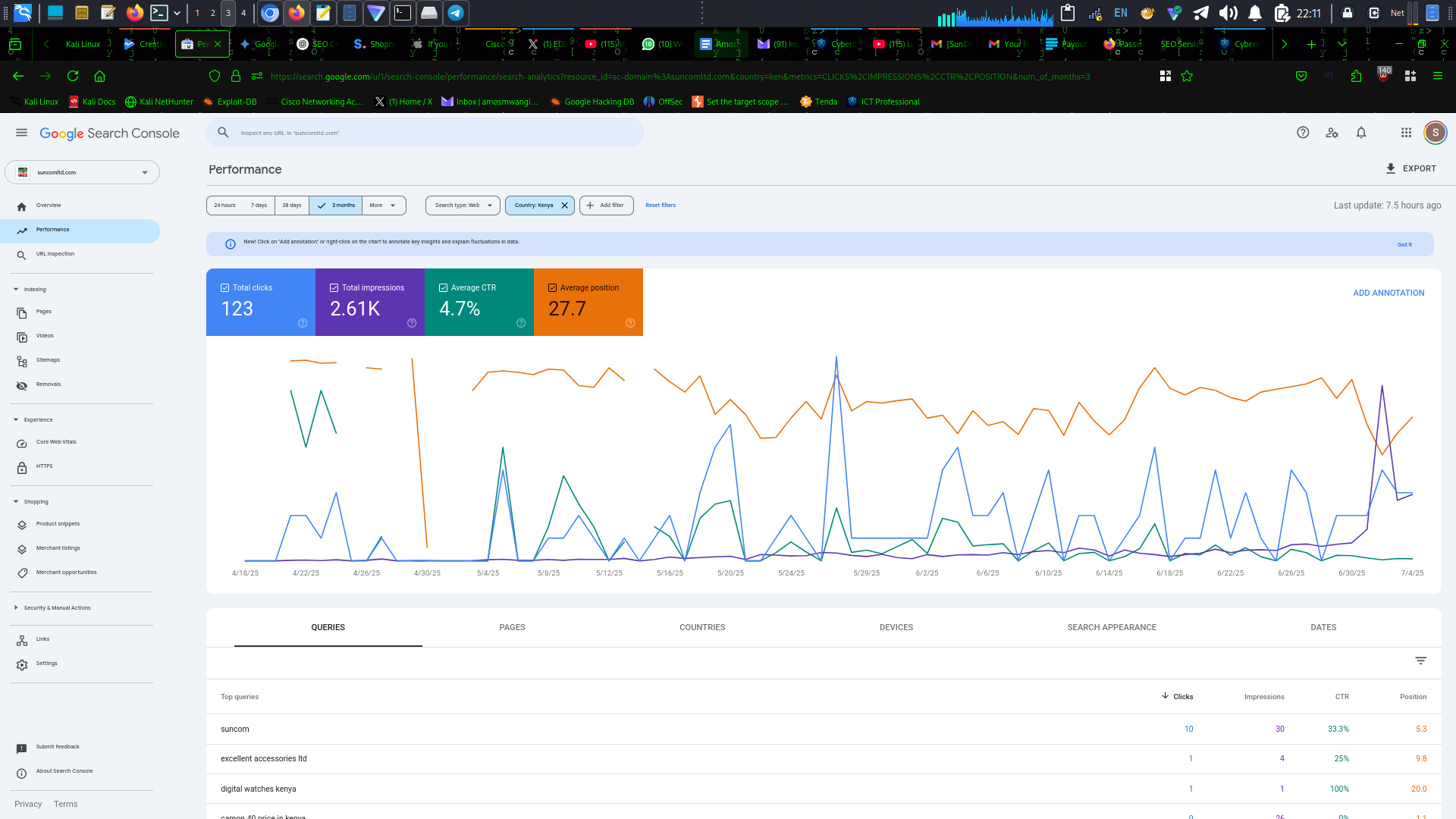Click the URL inspection search magnifier
Screen dimensions: 1456x819
(x=223, y=133)
